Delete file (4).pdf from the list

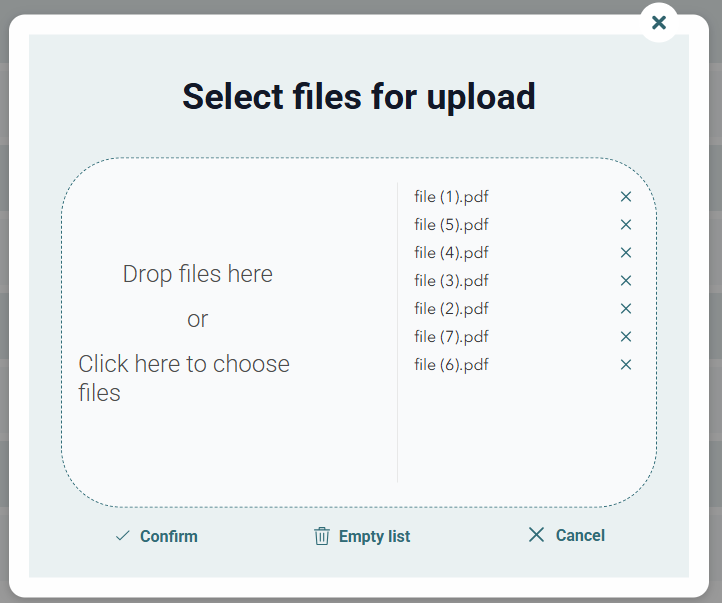(626, 253)
